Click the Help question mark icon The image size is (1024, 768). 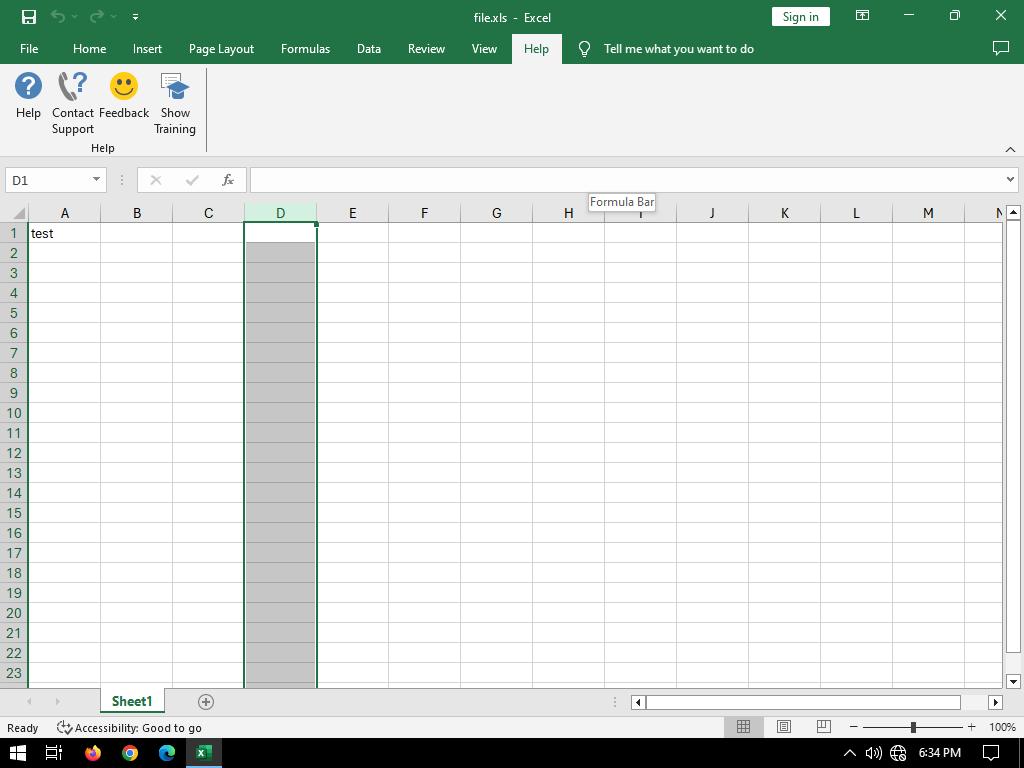click(28, 87)
